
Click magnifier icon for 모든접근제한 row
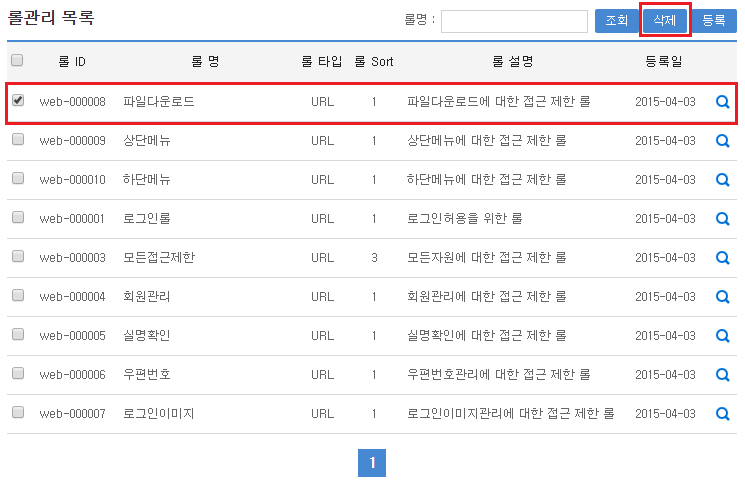723,258
